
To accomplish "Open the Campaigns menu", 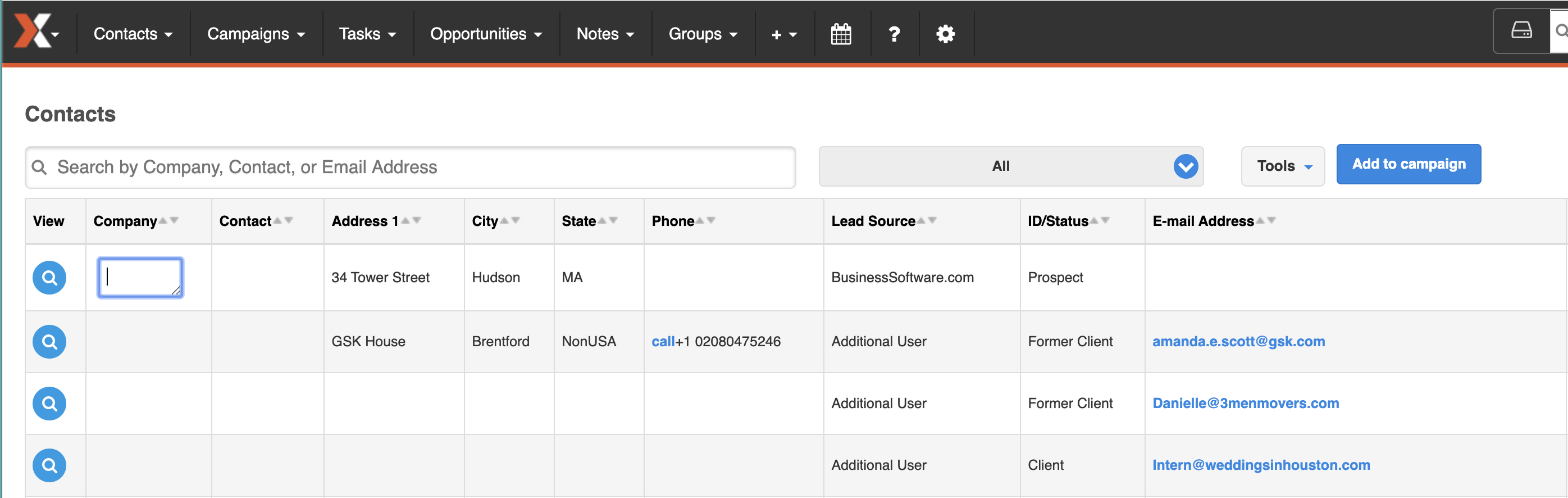I will click(x=256, y=34).
